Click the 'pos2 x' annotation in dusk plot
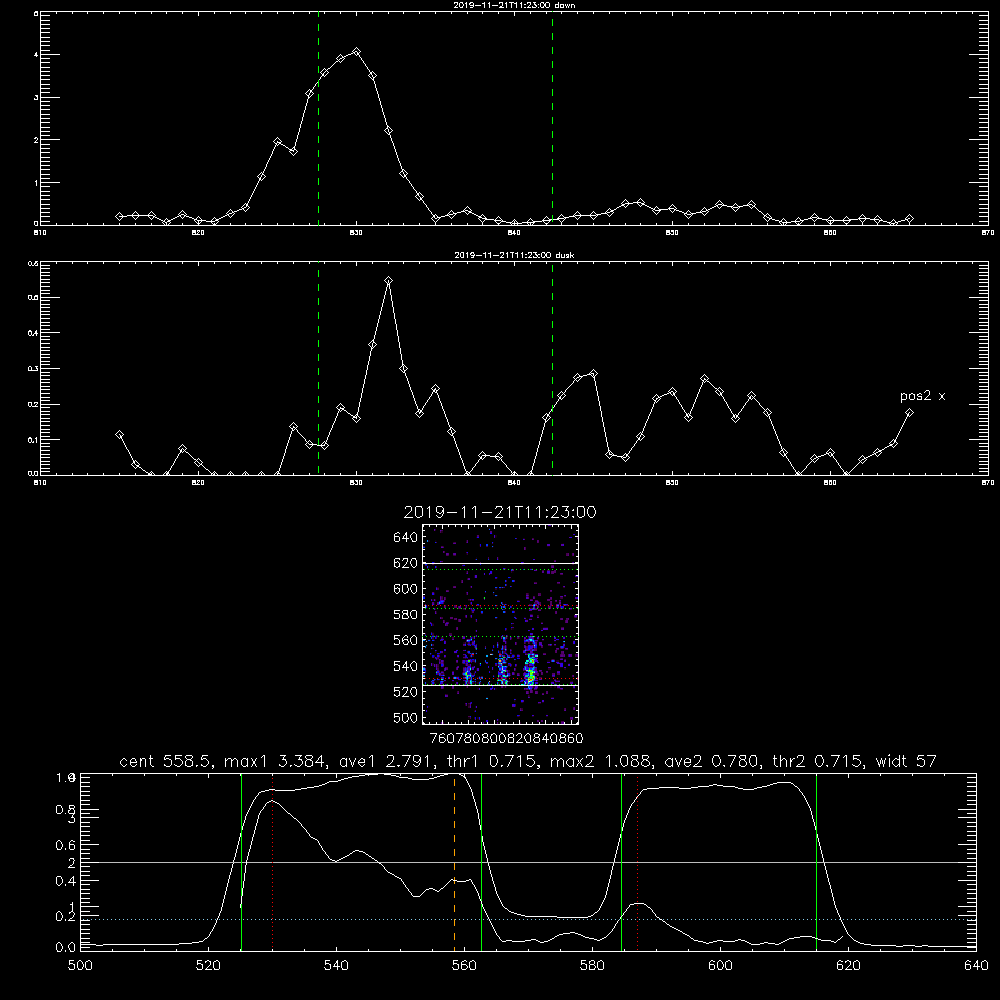 (922, 396)
